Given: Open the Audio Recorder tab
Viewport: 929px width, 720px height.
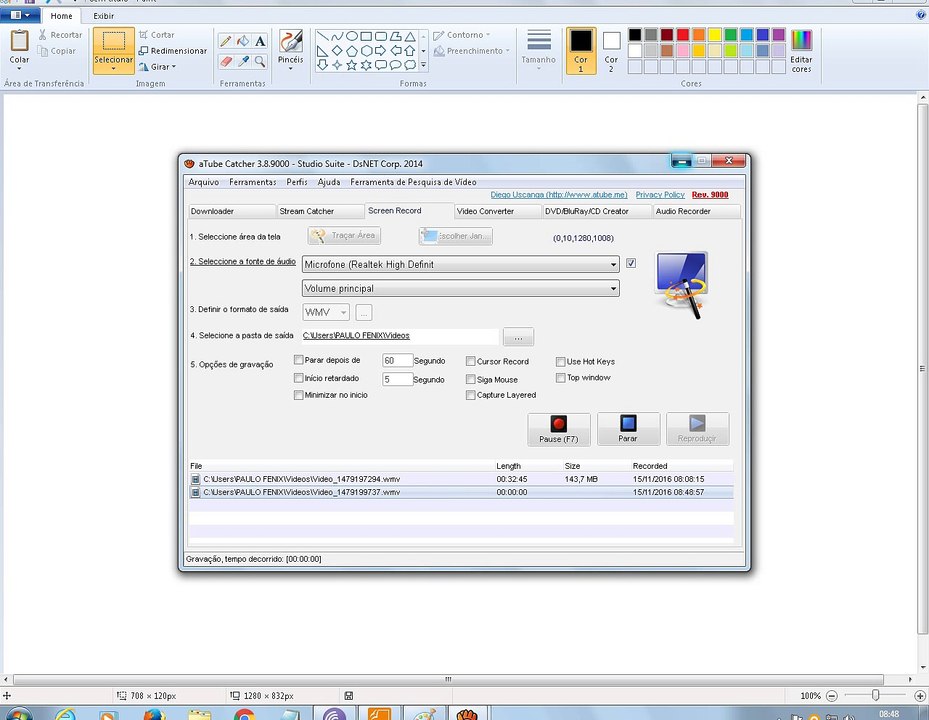Looking at the screenshot, I should coord(697,211).
